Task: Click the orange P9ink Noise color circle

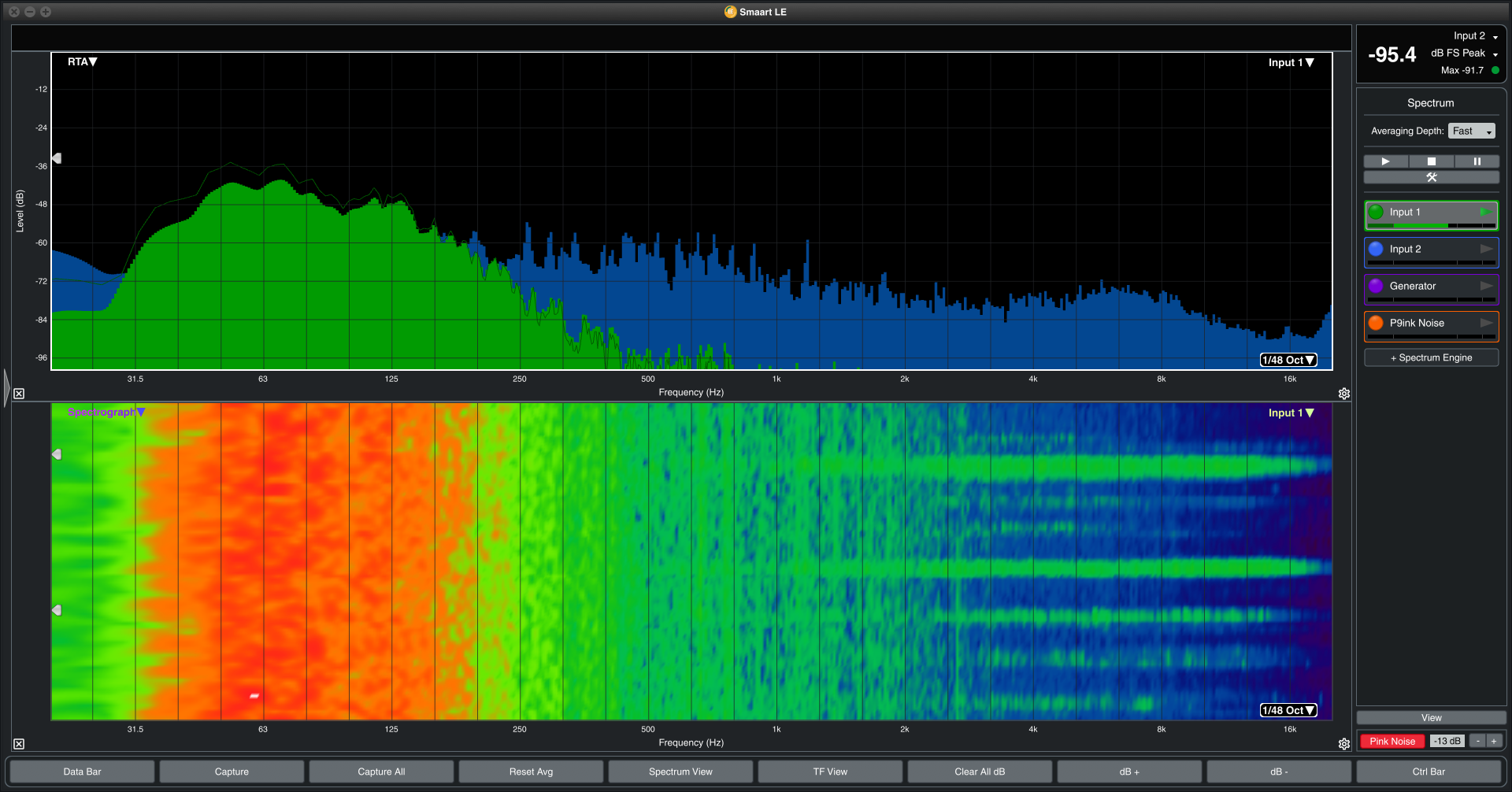Action: click(1376, 323)
